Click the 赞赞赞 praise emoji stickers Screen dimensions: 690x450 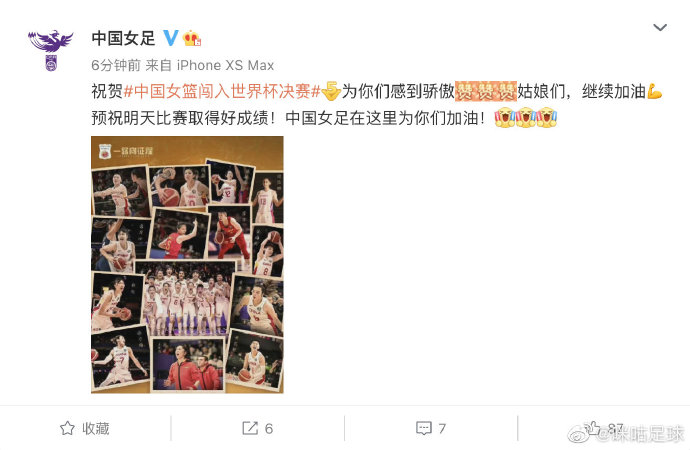point(485,91)
